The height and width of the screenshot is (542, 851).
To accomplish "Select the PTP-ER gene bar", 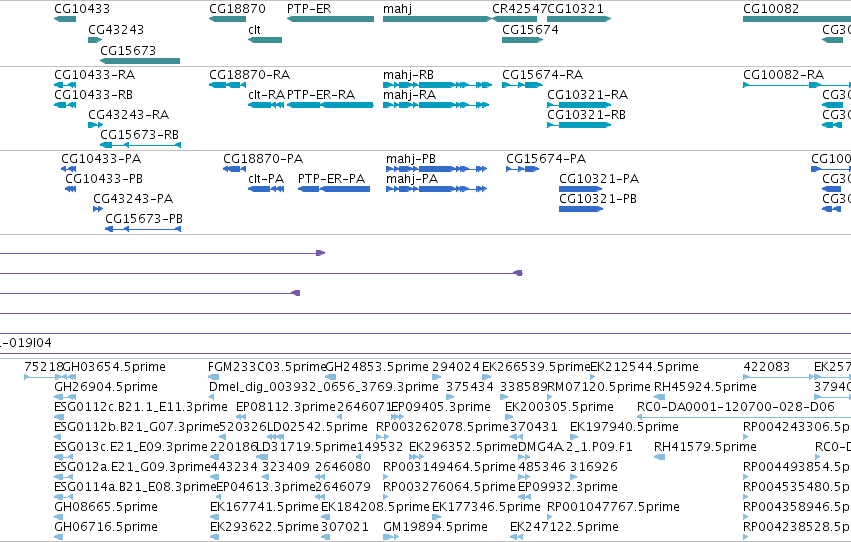I will [331, 19].
